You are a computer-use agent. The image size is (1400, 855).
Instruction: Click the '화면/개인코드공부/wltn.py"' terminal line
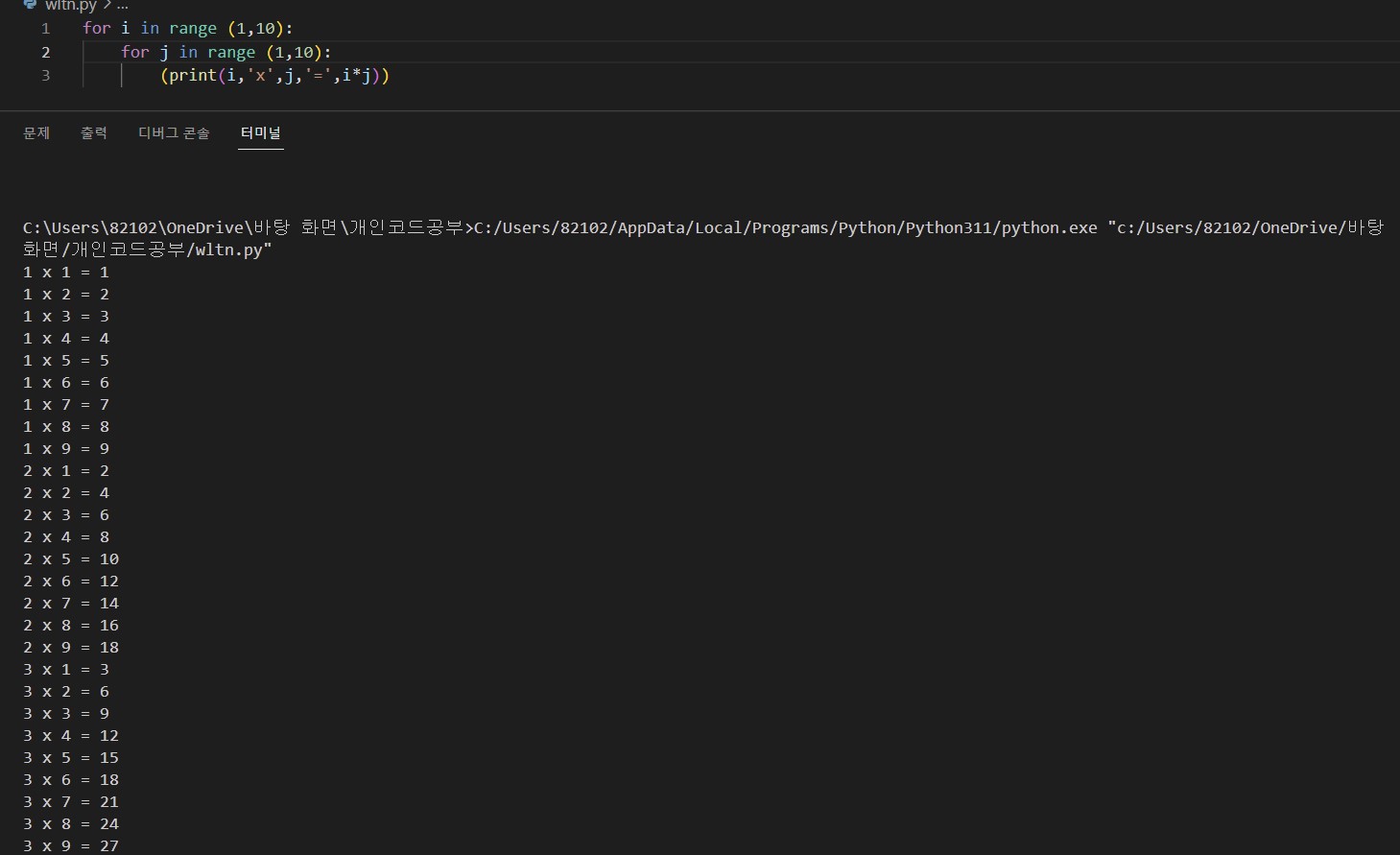[x=148, y=249]
